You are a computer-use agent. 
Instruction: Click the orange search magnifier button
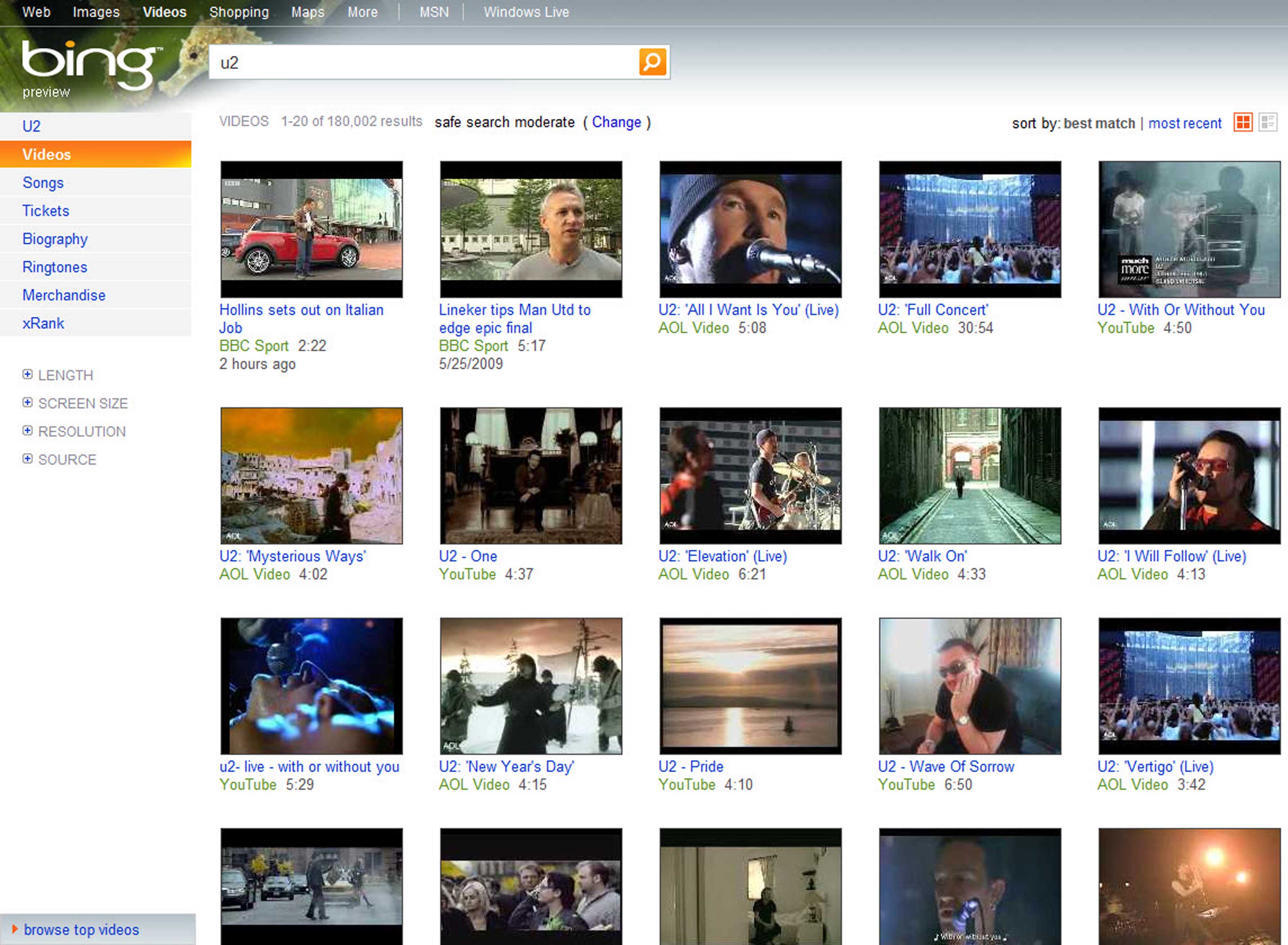coord(652,62)
